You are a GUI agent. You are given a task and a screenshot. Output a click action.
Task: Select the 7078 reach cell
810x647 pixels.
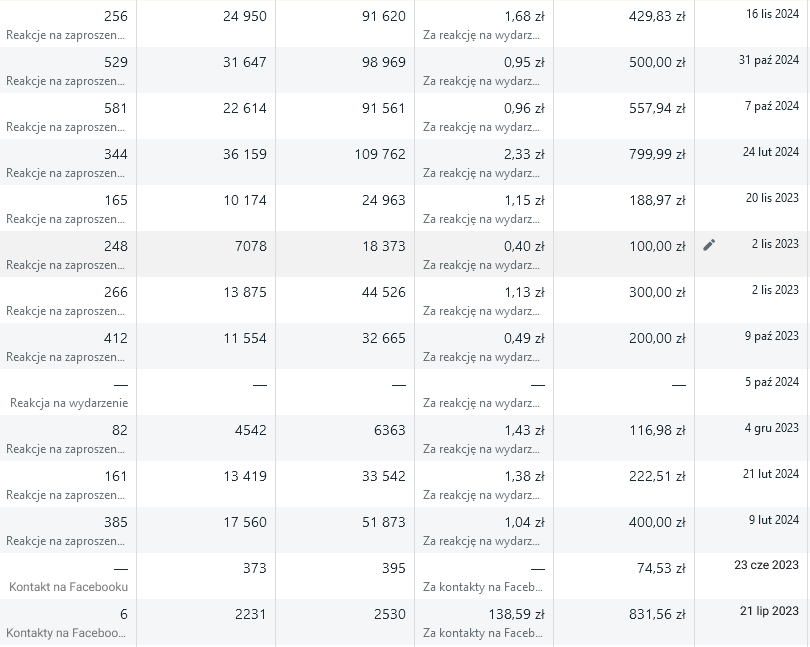249,246
